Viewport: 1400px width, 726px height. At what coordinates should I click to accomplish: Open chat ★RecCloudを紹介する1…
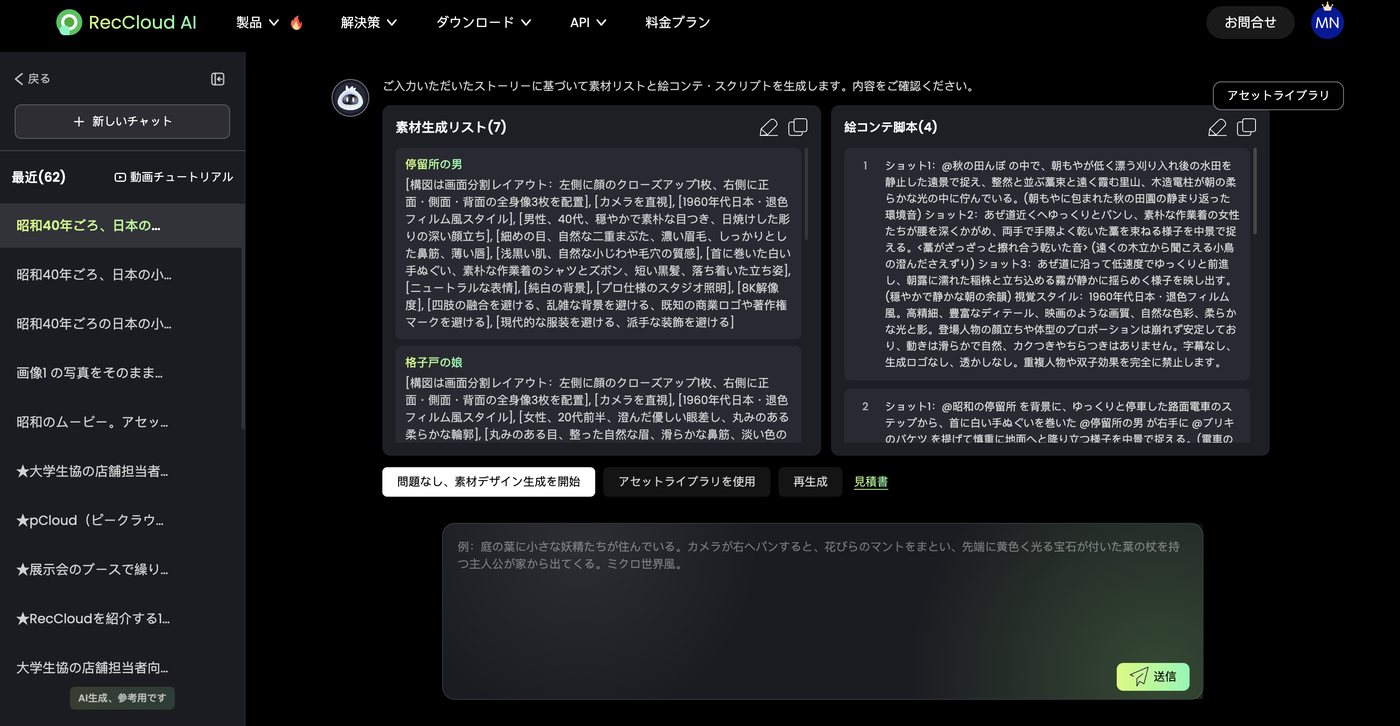click(x=122, y=618)
